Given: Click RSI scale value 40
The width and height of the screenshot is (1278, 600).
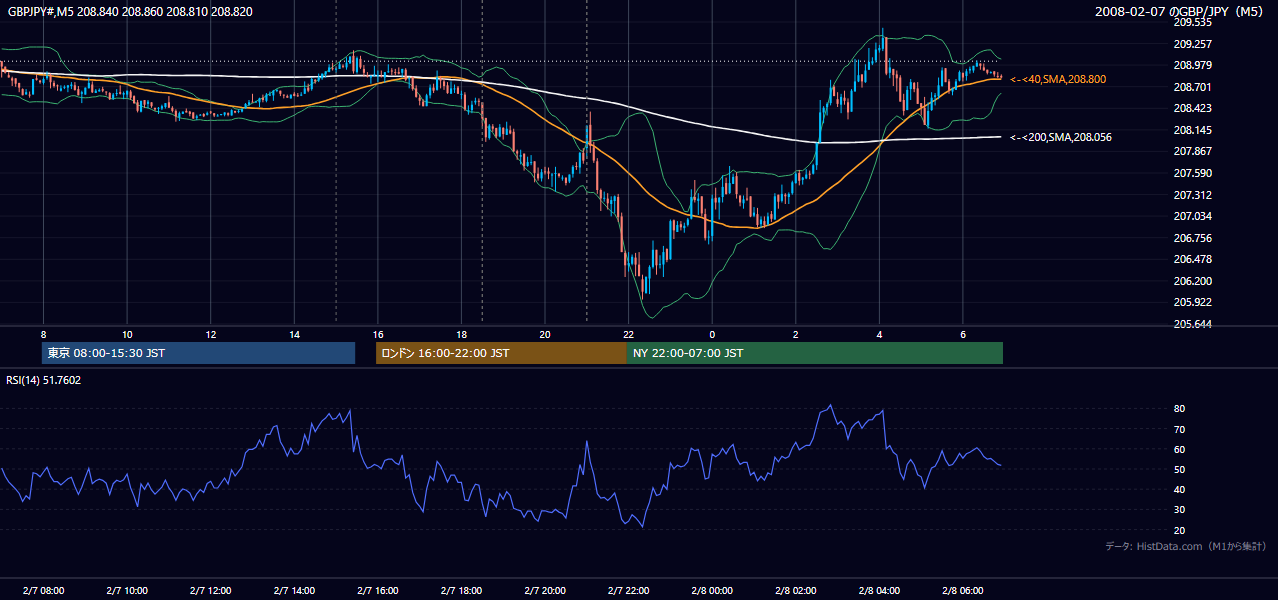Looking at the screenshot, I should (x=1179, y=489).
